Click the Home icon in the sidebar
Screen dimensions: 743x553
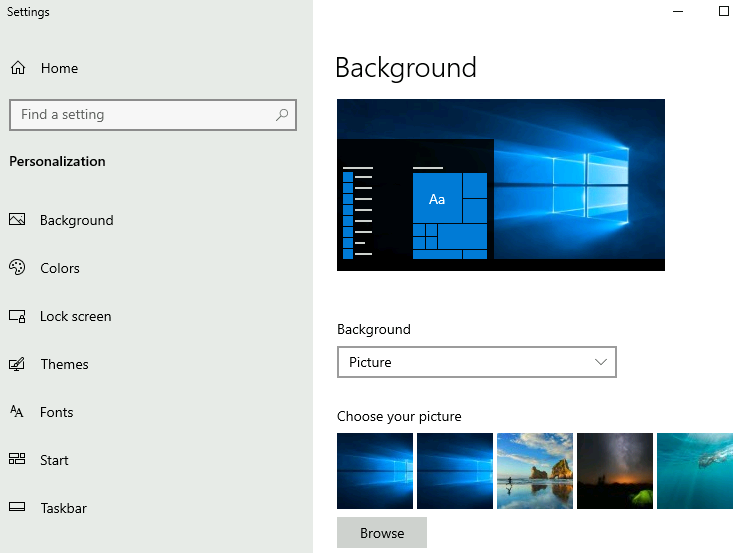coord(17,68)
